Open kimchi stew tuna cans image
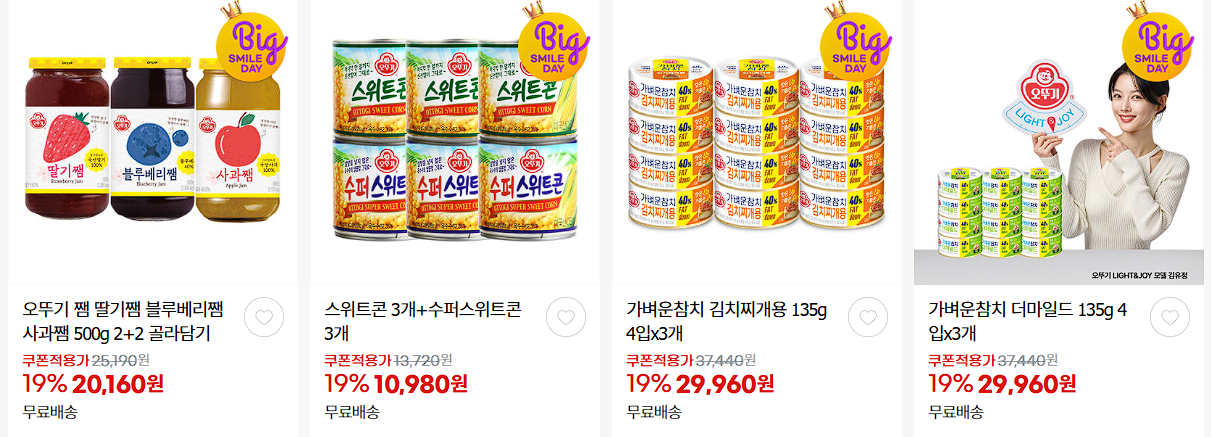 756,142
